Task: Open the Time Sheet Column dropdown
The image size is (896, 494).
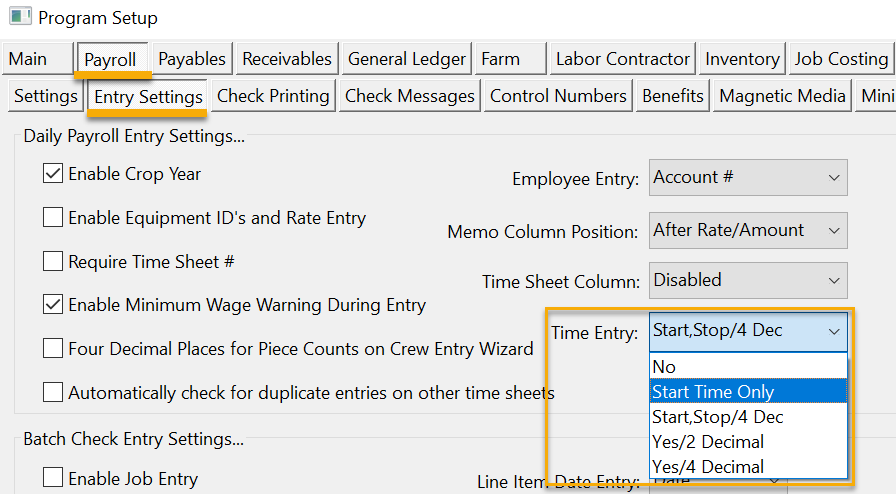Action: tap(748, 281)
